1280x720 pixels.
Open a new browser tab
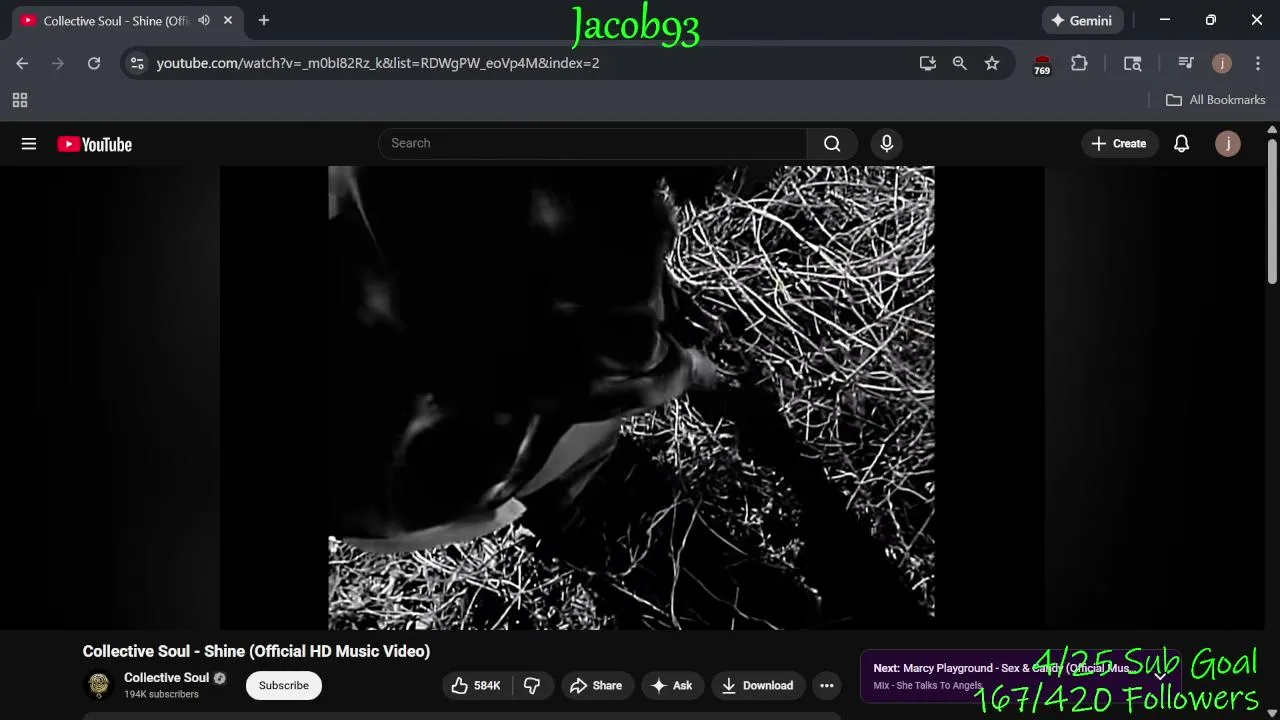coord(264,20)
